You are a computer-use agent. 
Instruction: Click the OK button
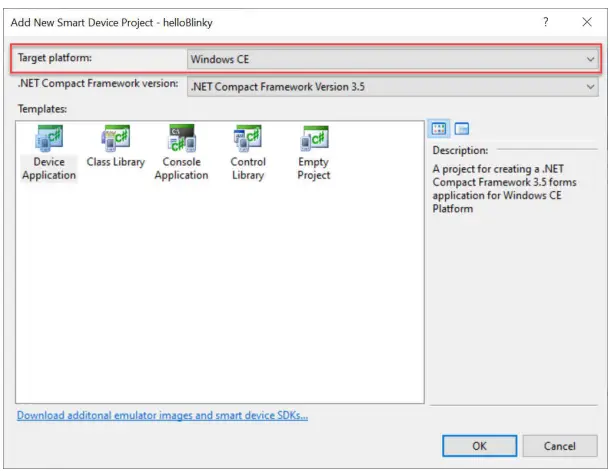(x=479, y=446)
